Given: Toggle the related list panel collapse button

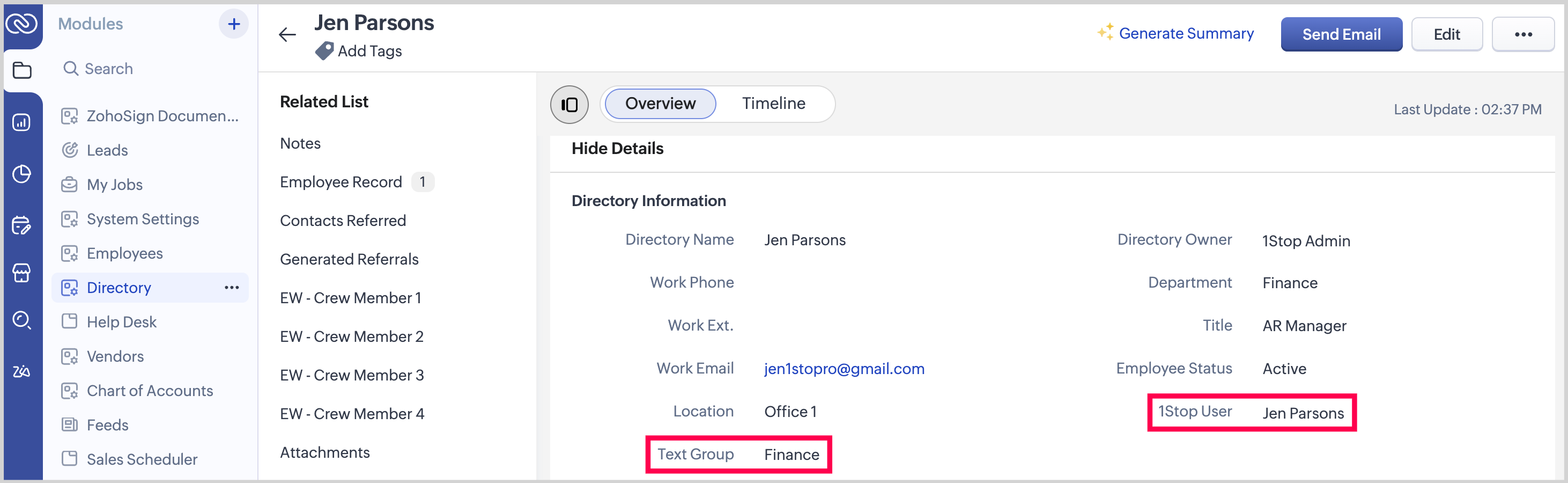Looking at the screenshot, I should 569,104.
